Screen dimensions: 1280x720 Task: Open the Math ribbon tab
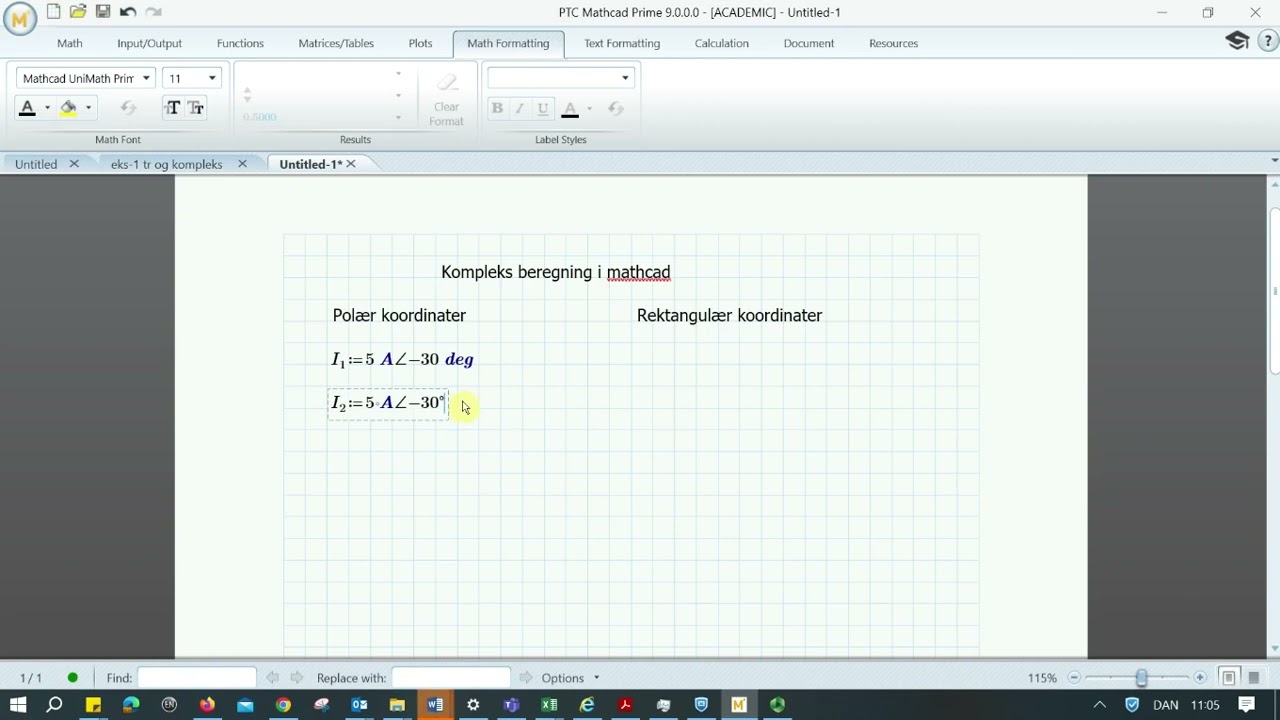(70, 43)
